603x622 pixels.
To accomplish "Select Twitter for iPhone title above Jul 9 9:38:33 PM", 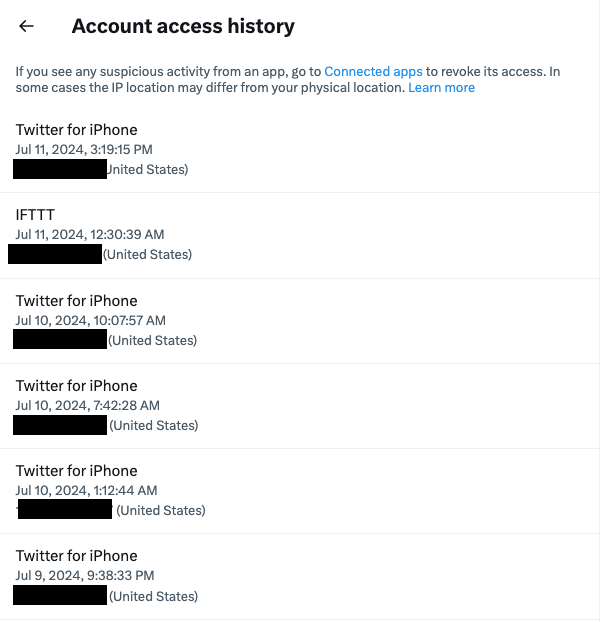I will [x=76, y=556].
